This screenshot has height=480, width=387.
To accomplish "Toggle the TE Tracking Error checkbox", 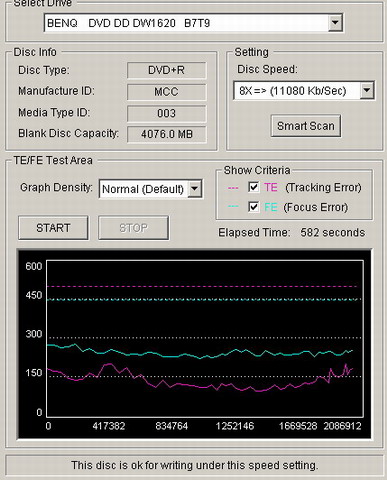I will coord(253,187).
